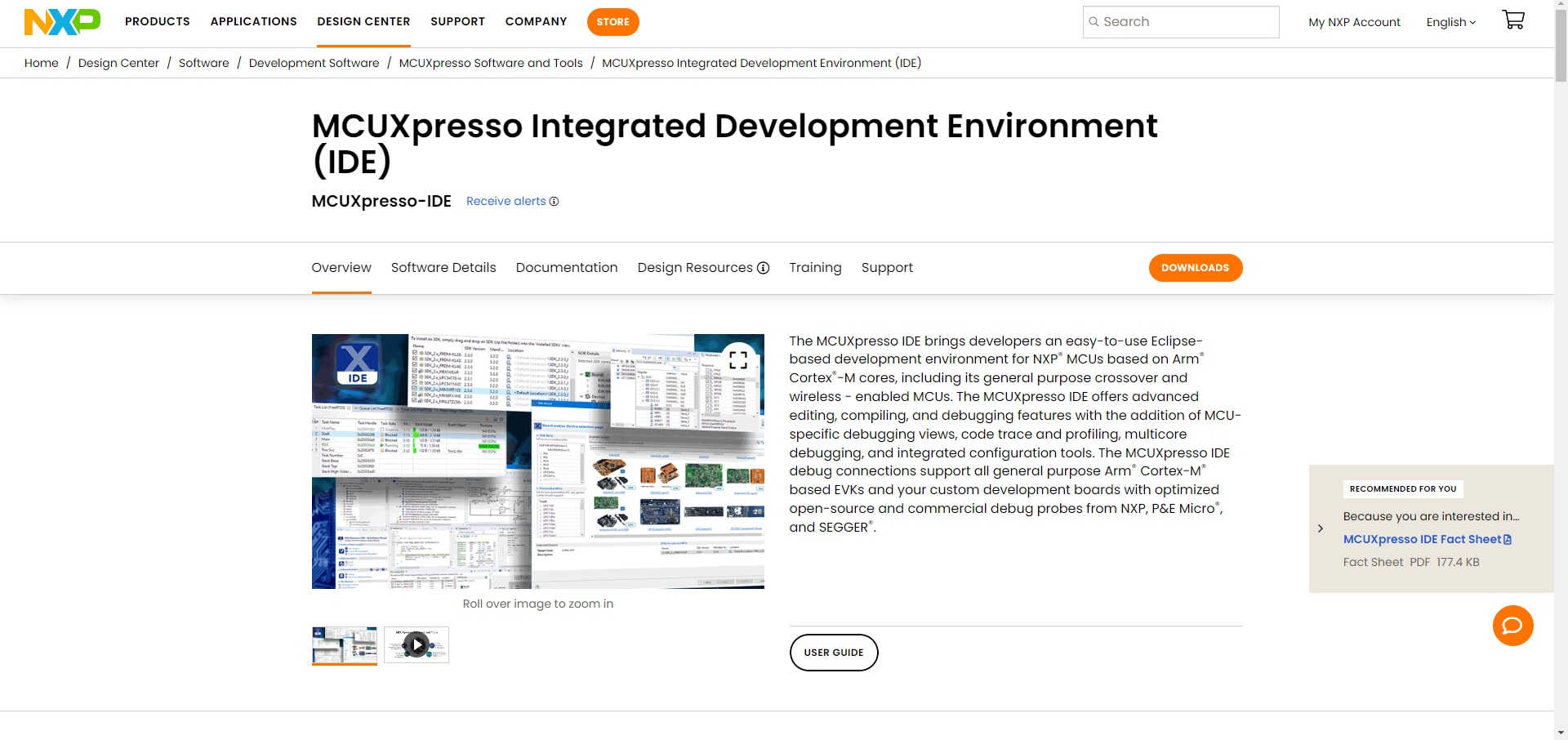Open My NXP Account

pyautogui.click(x=1354, y=22)
